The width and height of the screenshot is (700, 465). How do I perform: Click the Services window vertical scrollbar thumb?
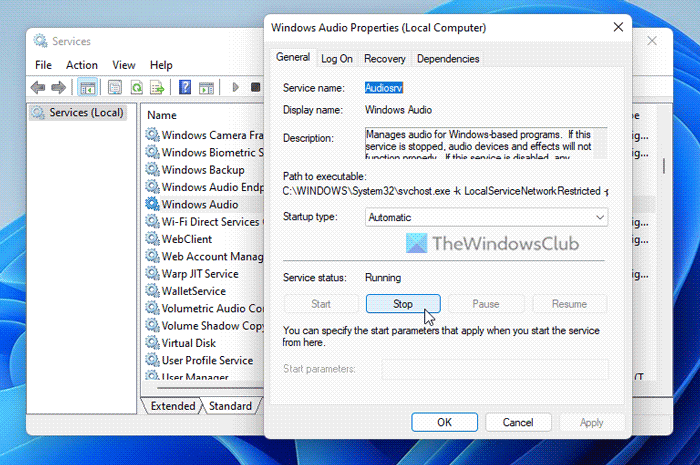click(x=664, y=166)
